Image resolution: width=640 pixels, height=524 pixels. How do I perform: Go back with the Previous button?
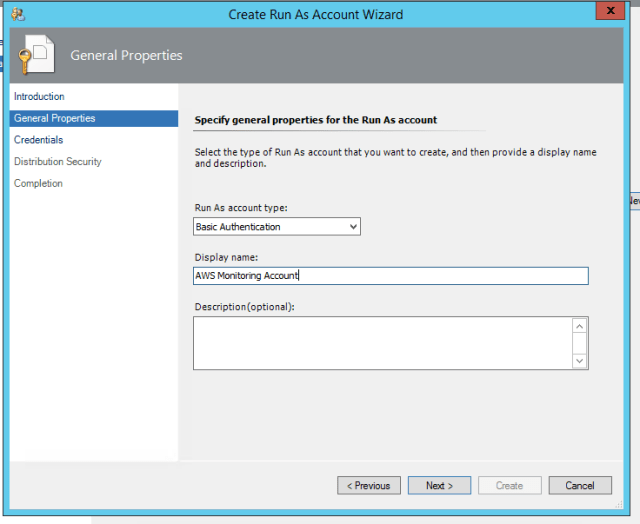(368, 486)
